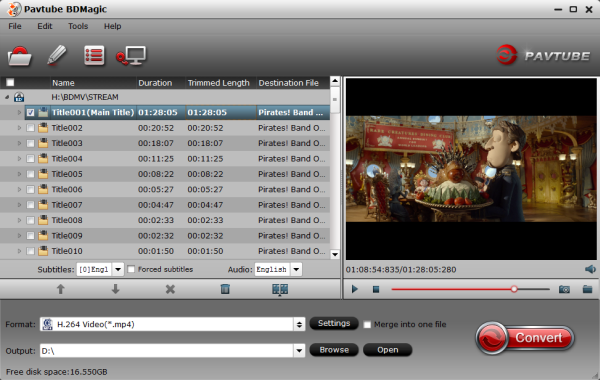Image resolution: width=600 pixels, height=380 pixels.
Task: Click the Trimmed Length column header
Action: coord(221,83)
